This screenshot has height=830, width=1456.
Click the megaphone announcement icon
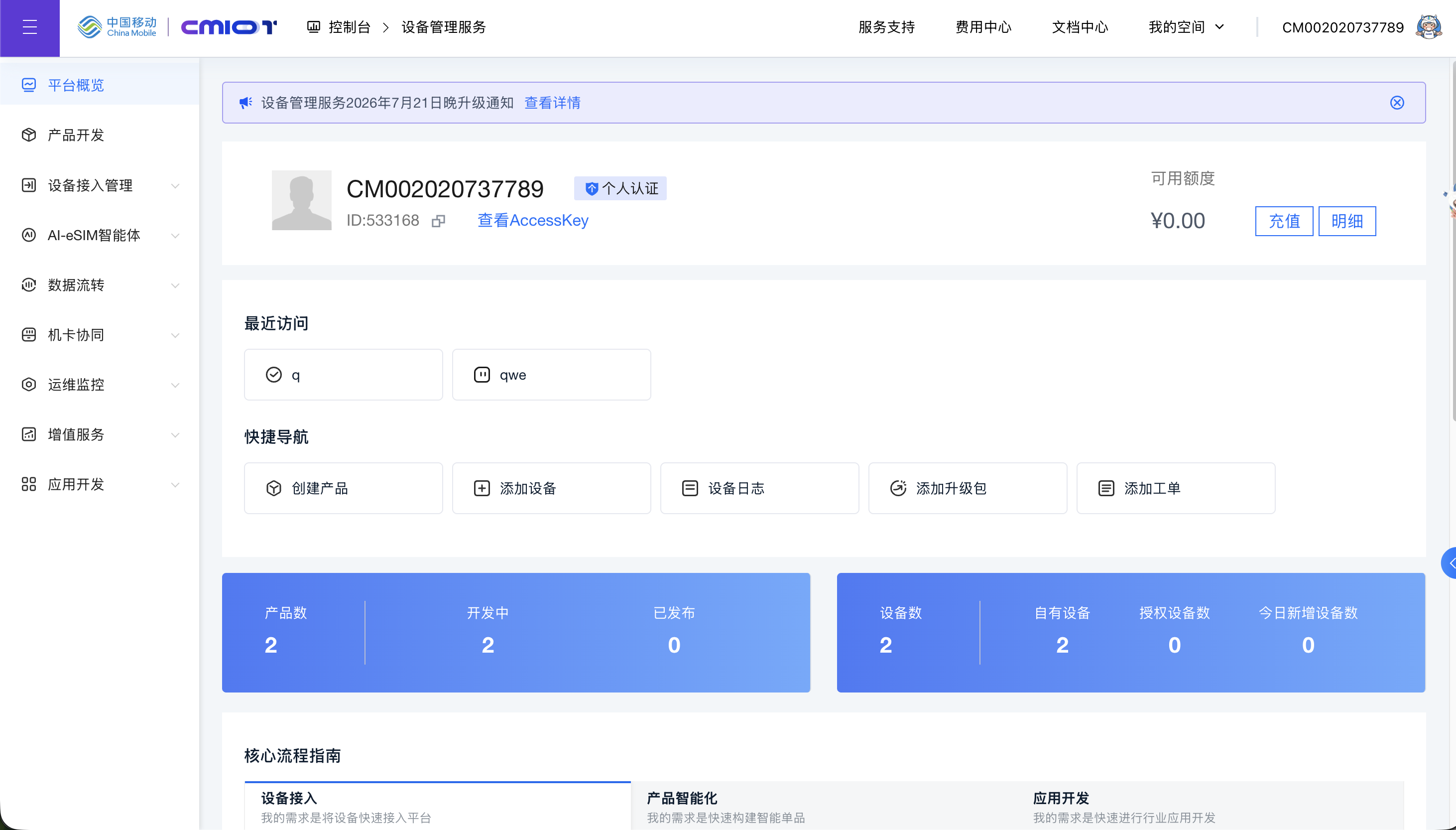[x=245, y=103]
